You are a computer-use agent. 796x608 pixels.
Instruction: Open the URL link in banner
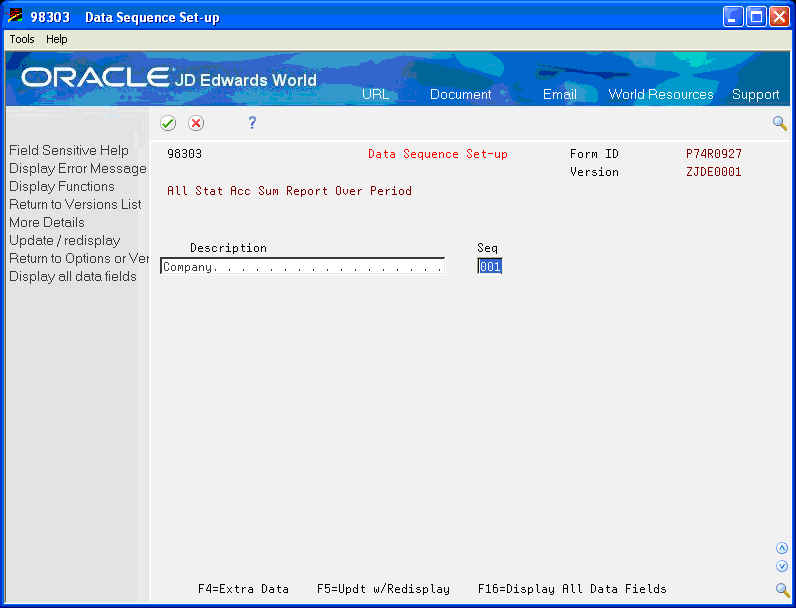tap(375, 94)
